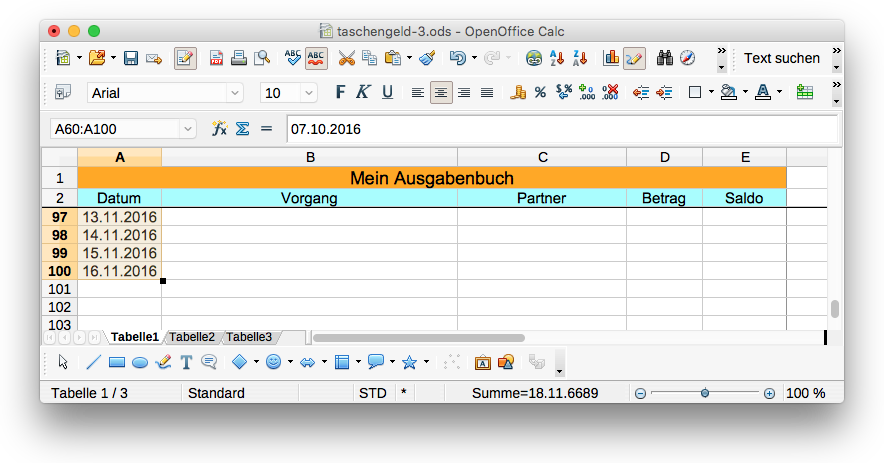Select the Line drawing tool

pyautogui.click(x=94, y=362)
